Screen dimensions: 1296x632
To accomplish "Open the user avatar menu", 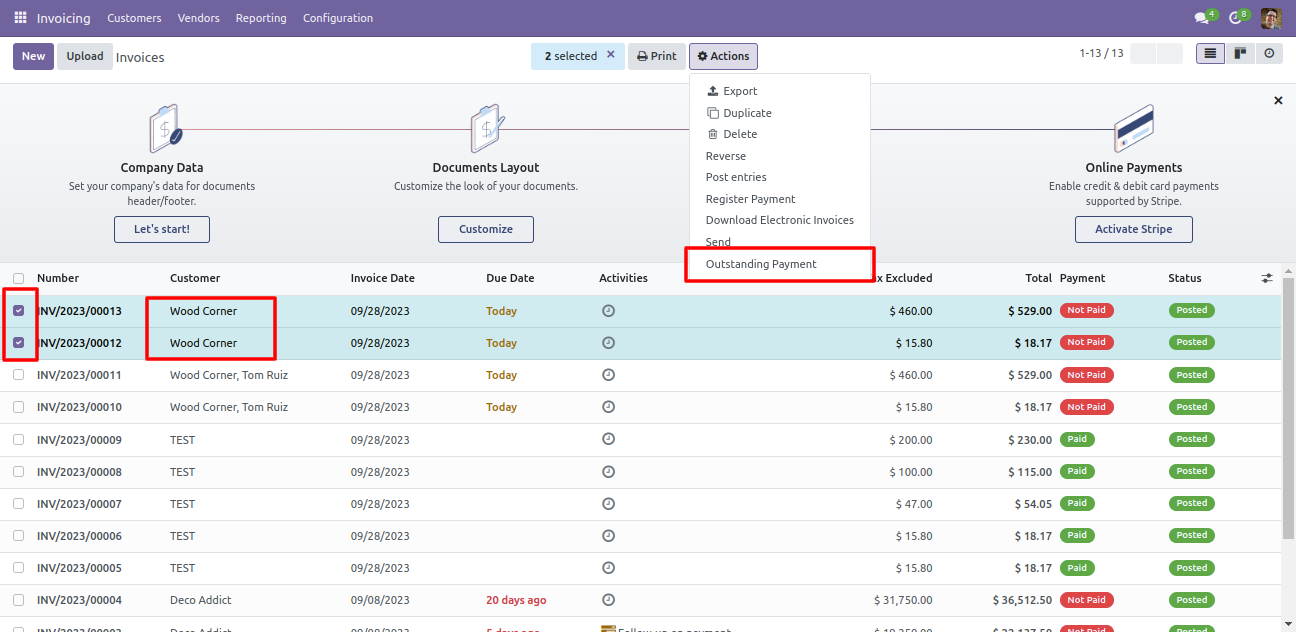I will [x=1270, y=18].
